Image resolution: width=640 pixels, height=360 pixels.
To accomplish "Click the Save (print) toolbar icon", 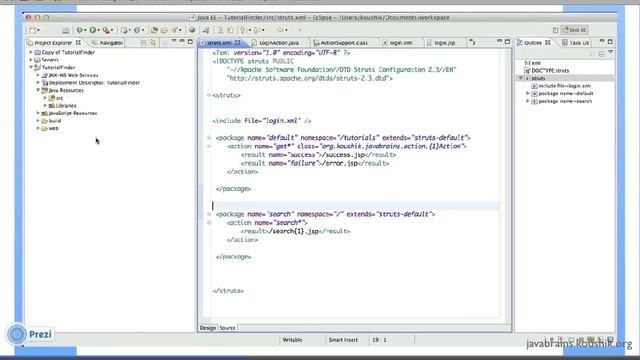I will coord(65,30).
